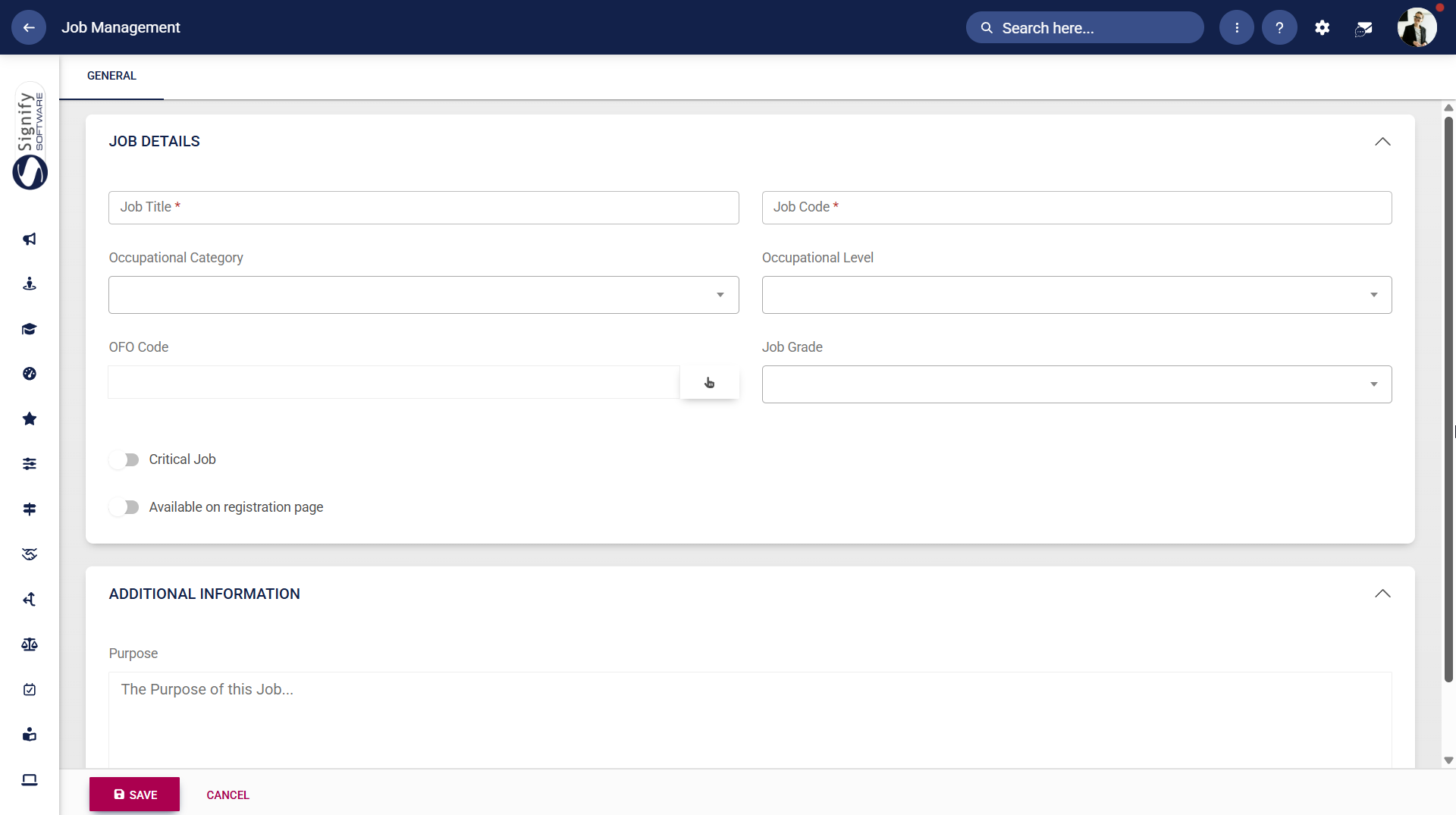Viewport: 1456px width, 815px height.
Task: Open the three-dot overflow menu
Action: 1236,27
